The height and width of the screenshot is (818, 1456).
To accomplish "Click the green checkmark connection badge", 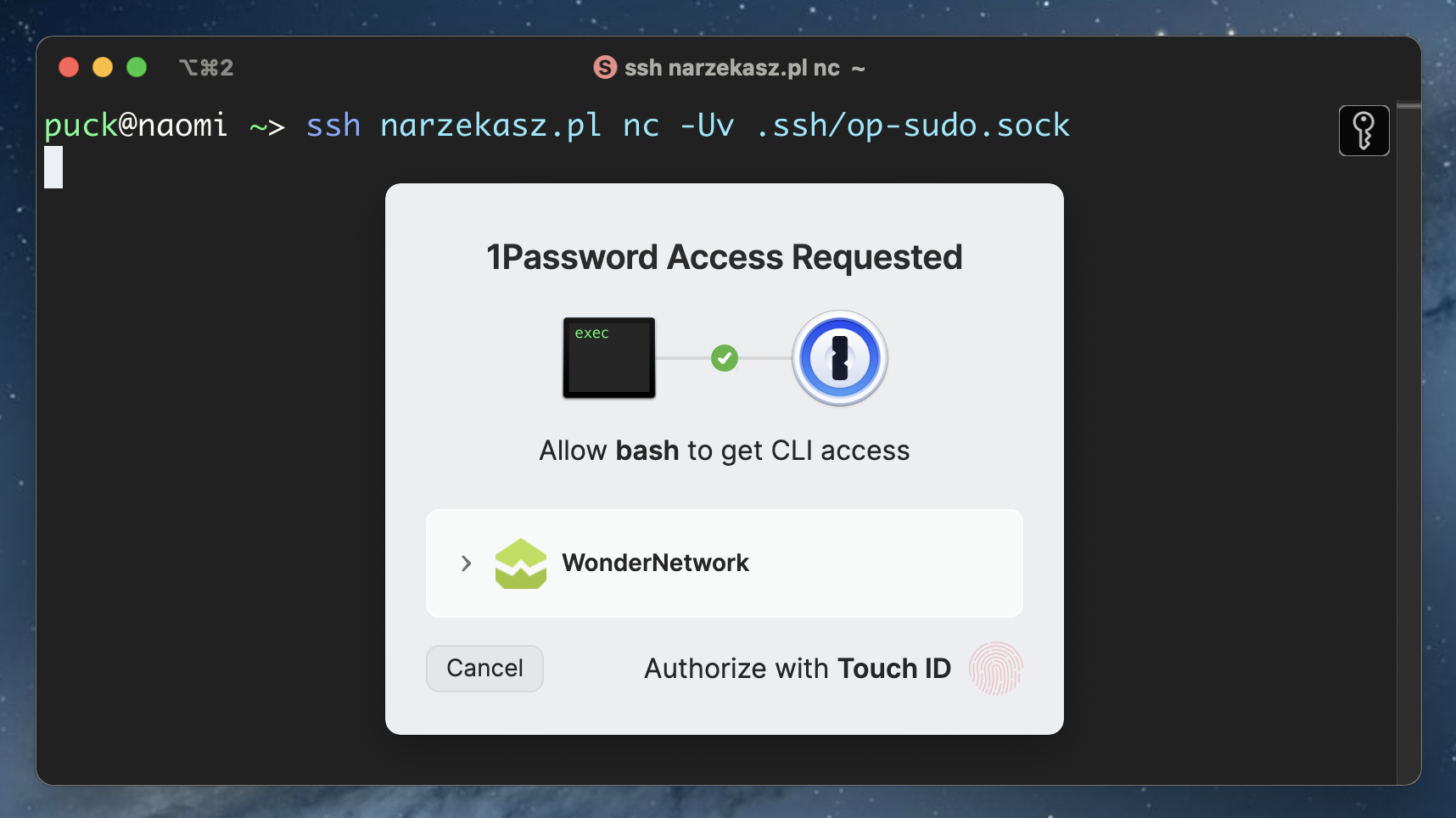I will click(x=725, y=358).
